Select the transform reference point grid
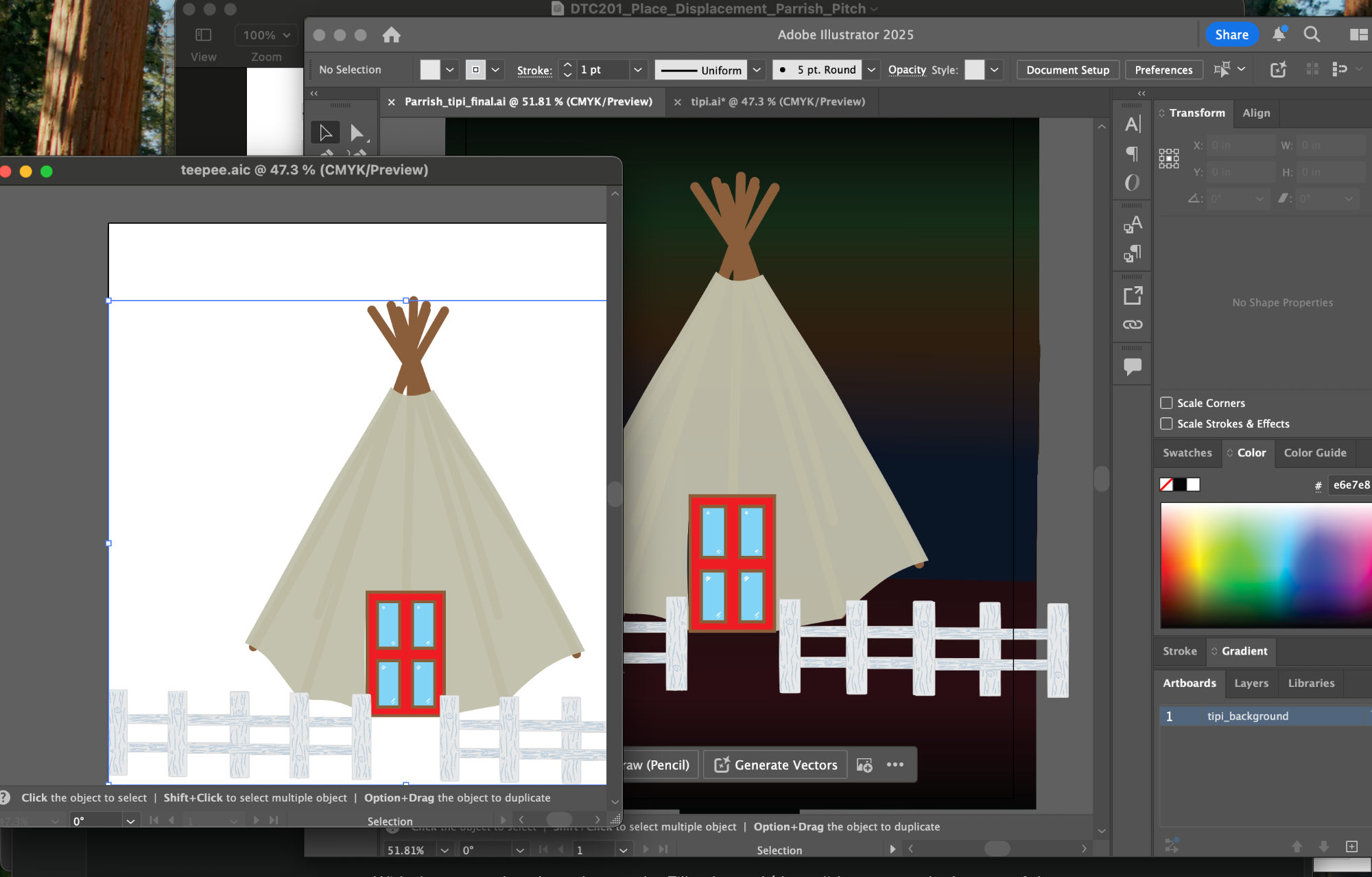 [1169, 159]
